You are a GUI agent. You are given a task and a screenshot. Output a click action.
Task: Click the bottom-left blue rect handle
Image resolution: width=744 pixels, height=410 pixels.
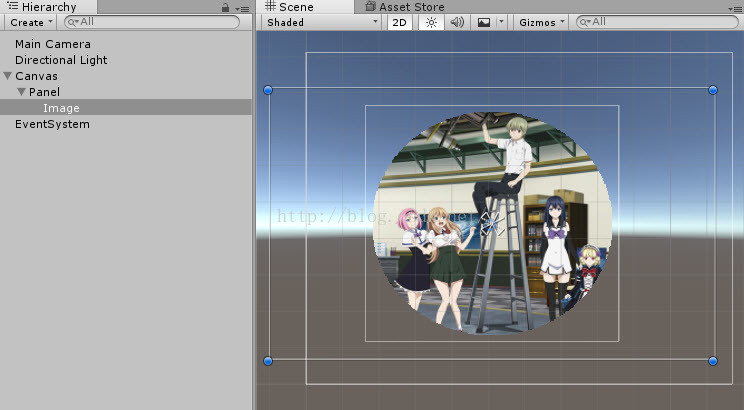click(268, 361)
